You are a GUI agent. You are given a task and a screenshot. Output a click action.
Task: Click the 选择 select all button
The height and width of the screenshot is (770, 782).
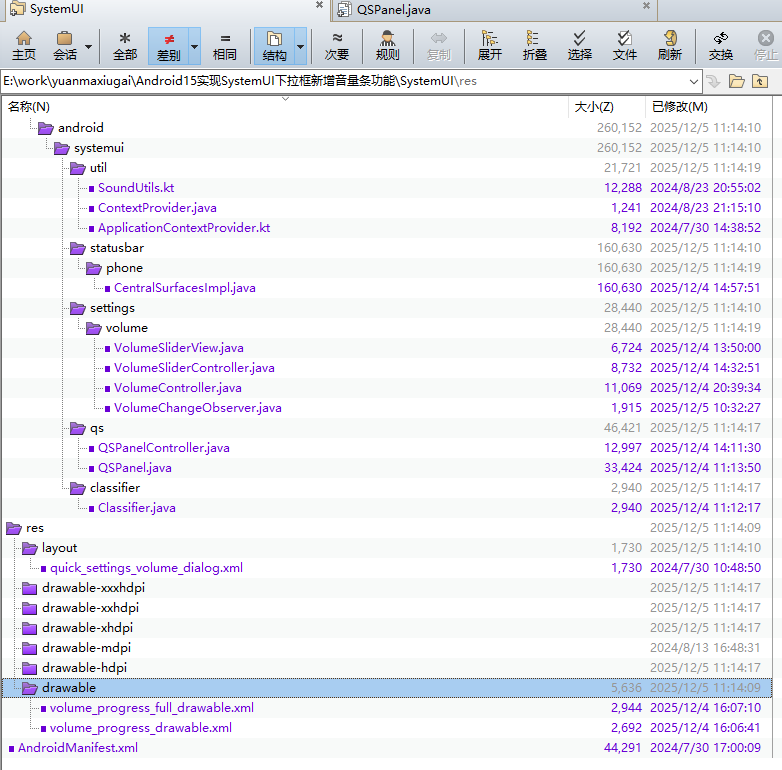coord(580,46)
